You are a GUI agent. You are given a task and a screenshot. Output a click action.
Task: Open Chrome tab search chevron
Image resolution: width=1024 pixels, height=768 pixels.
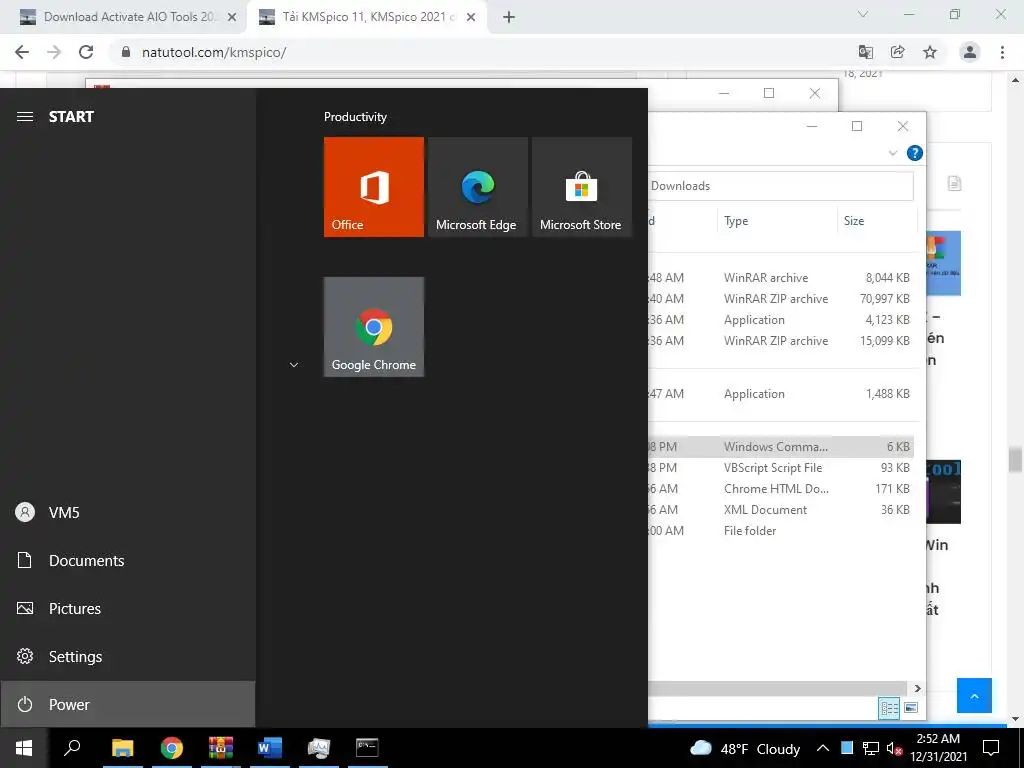point(863,14)
